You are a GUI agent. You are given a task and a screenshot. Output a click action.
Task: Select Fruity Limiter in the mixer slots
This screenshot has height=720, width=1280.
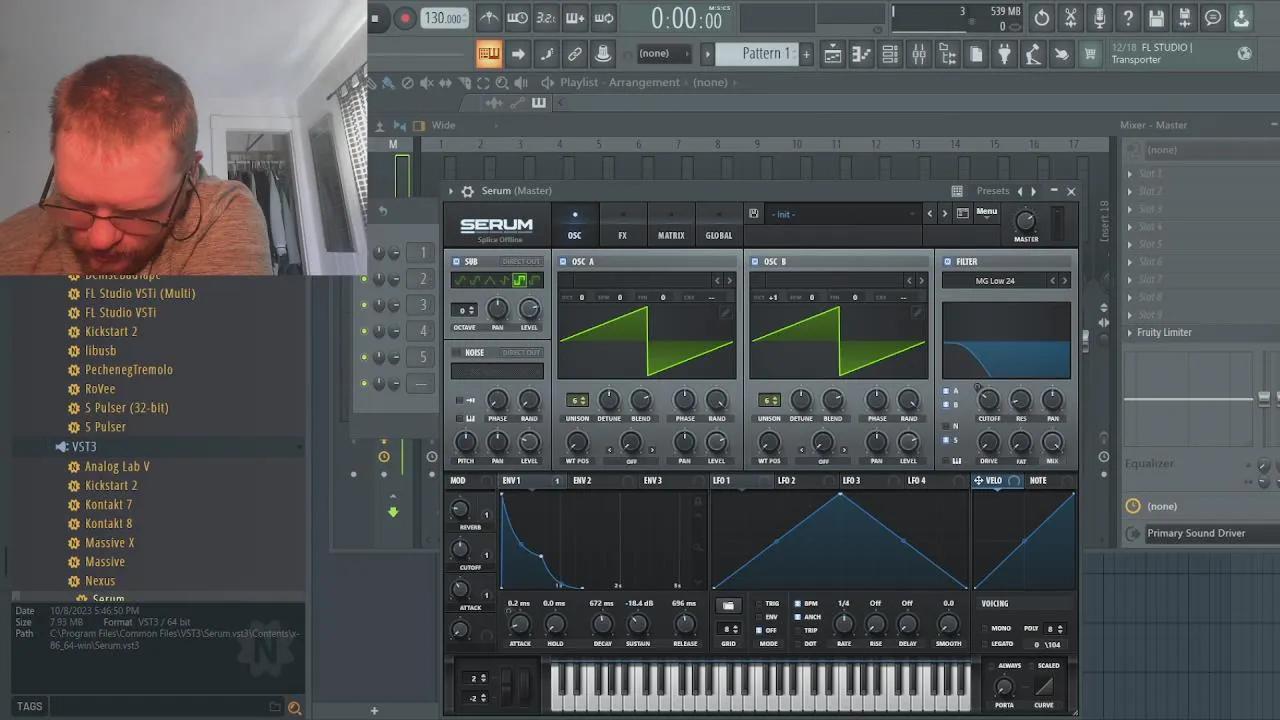[1164, 332]
